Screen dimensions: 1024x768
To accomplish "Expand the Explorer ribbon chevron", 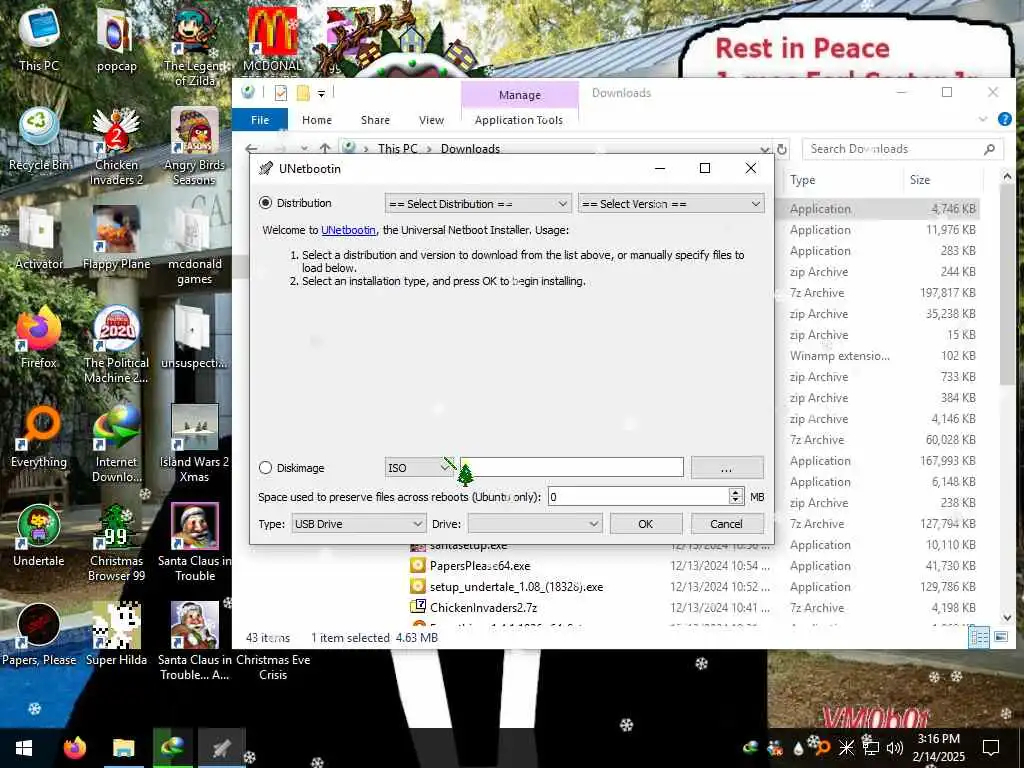I will point(983,119).
